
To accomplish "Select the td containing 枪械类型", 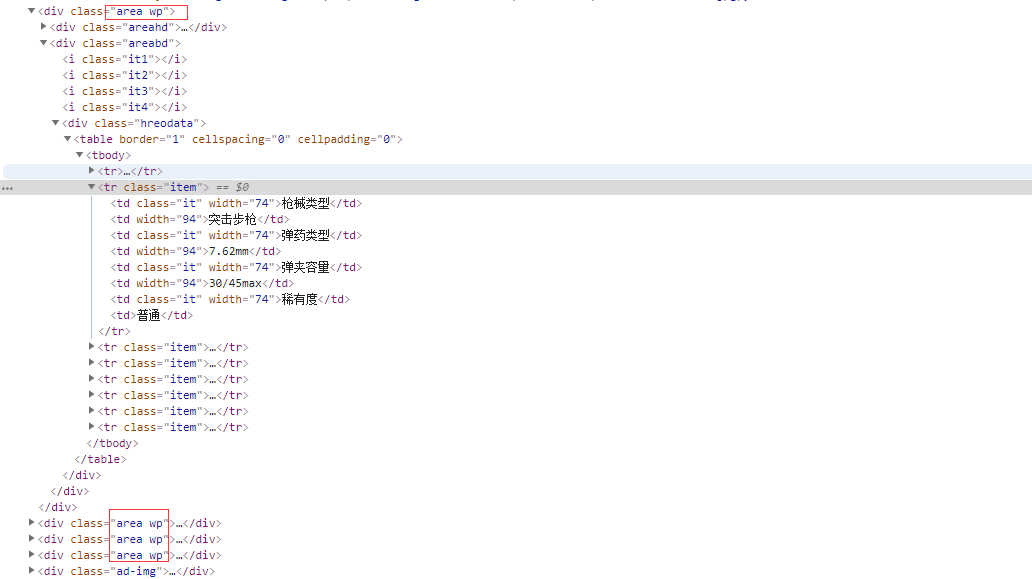I will click(236, 203).
